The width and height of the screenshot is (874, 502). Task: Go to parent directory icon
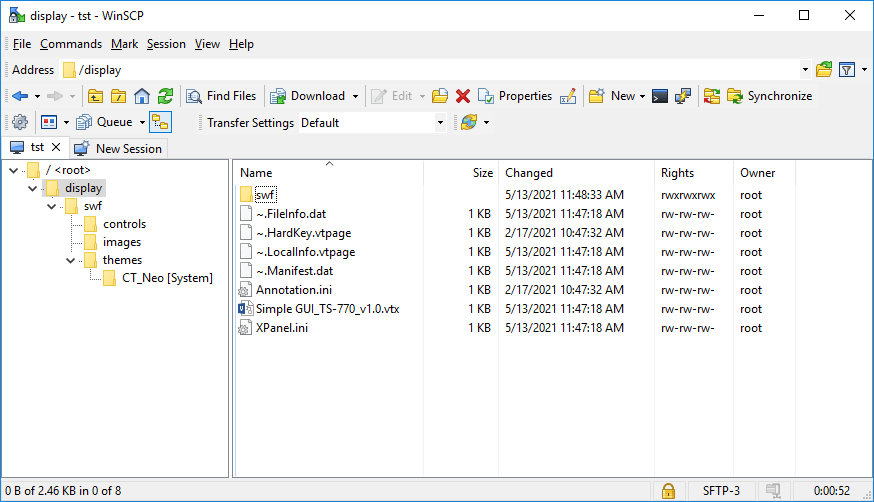click(96, 96)
